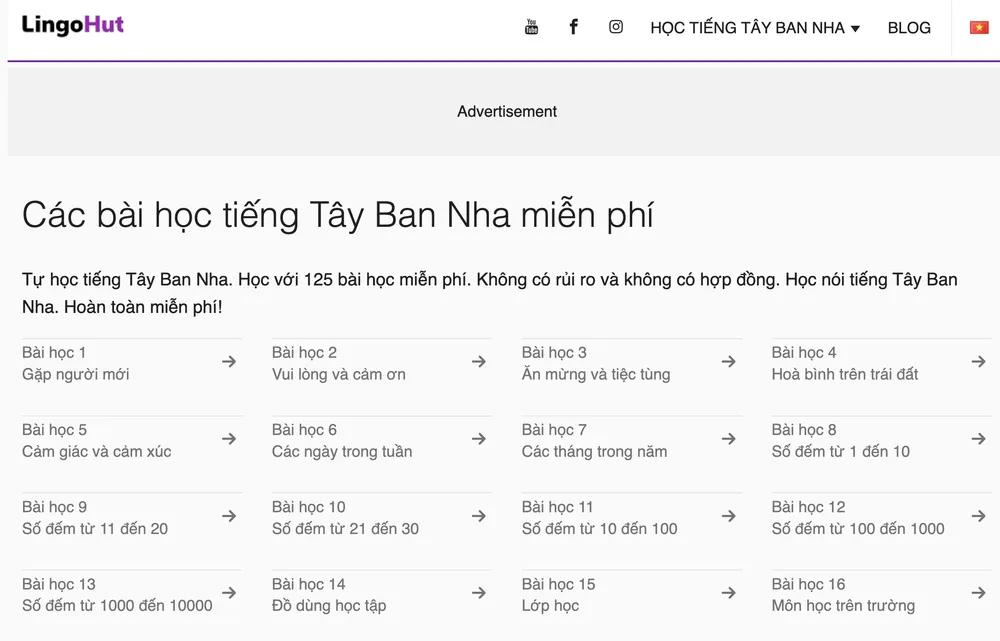The image size is (1000, 641).
Task: Open lesson 'Các ngày trong tuần'
Action: 341,451
